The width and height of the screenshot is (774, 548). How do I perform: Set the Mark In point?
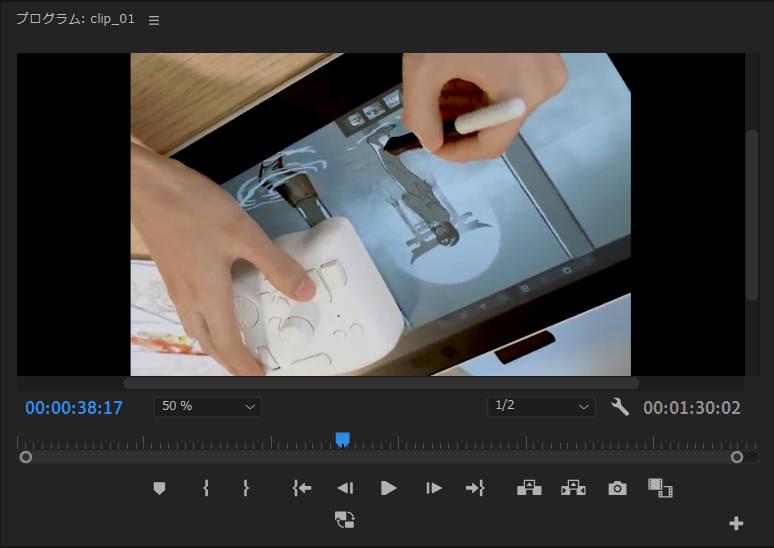click(x=206, y=488)
